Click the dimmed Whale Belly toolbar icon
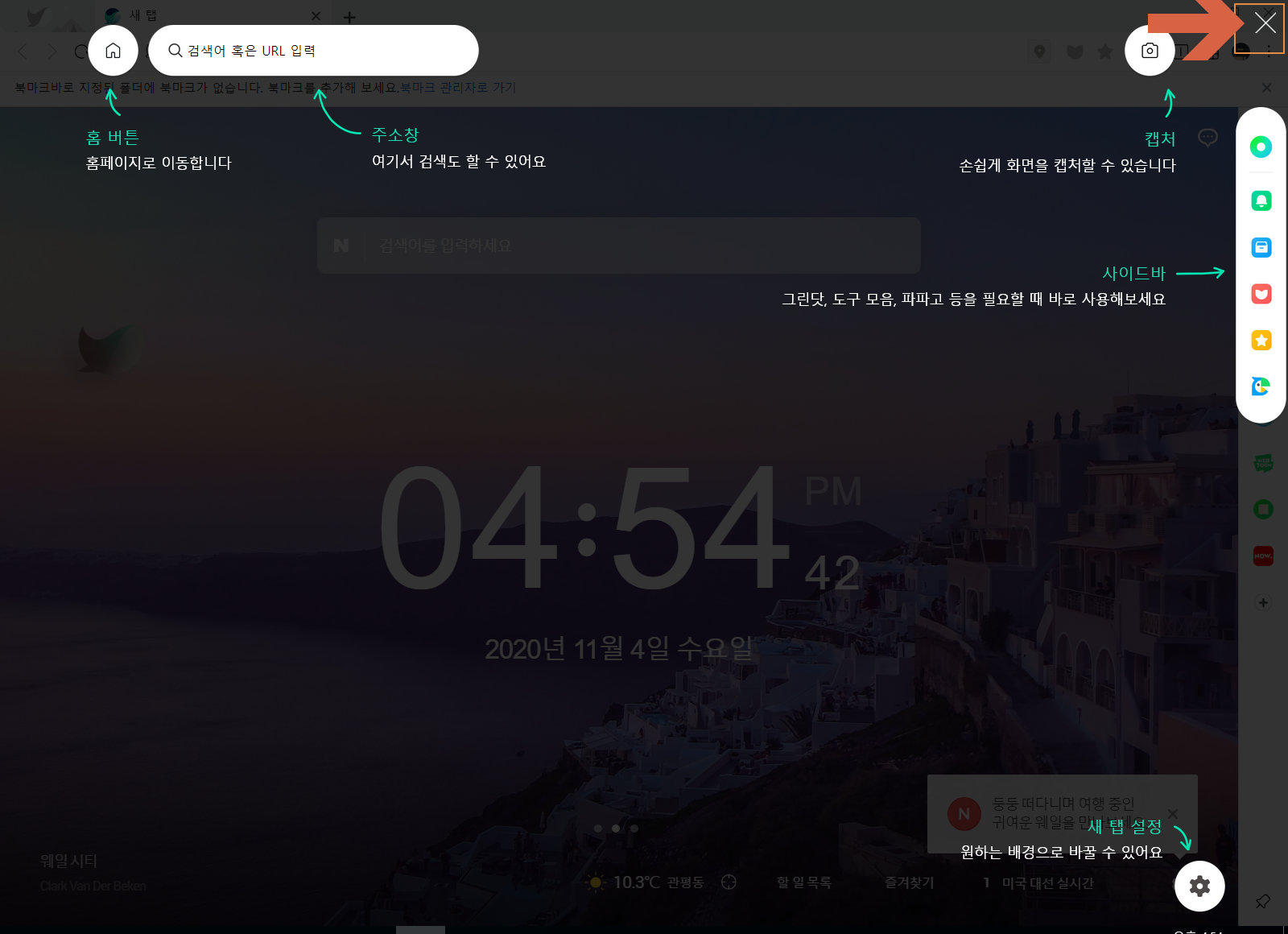The image size is (1288, 934). click(x=1075, y=52)
